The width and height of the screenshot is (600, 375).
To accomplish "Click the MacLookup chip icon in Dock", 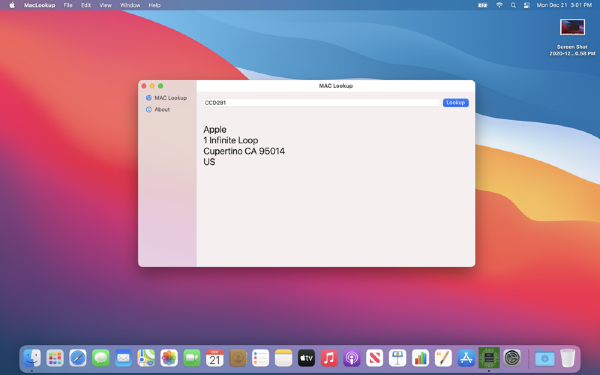I will click(489, 358).
